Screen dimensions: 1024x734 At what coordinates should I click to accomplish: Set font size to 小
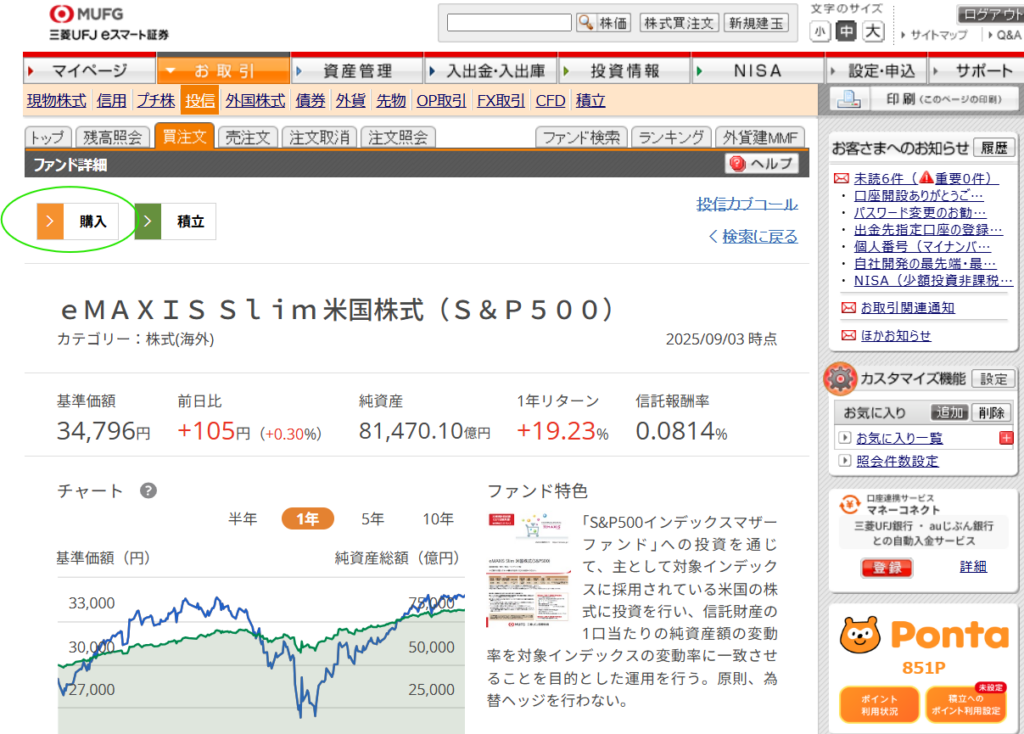point(820,31)
